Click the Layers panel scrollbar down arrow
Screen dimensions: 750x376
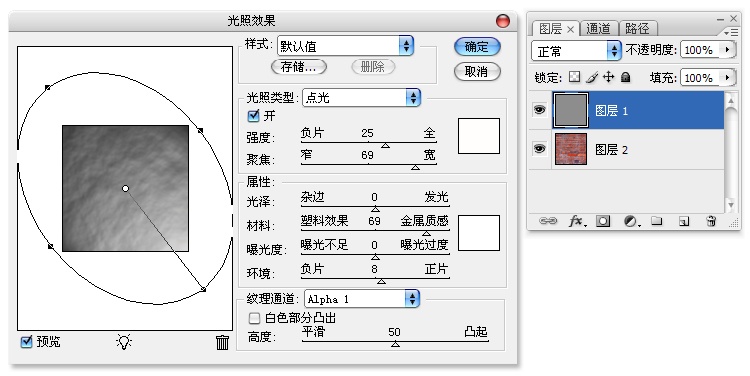tap(730, 205)
